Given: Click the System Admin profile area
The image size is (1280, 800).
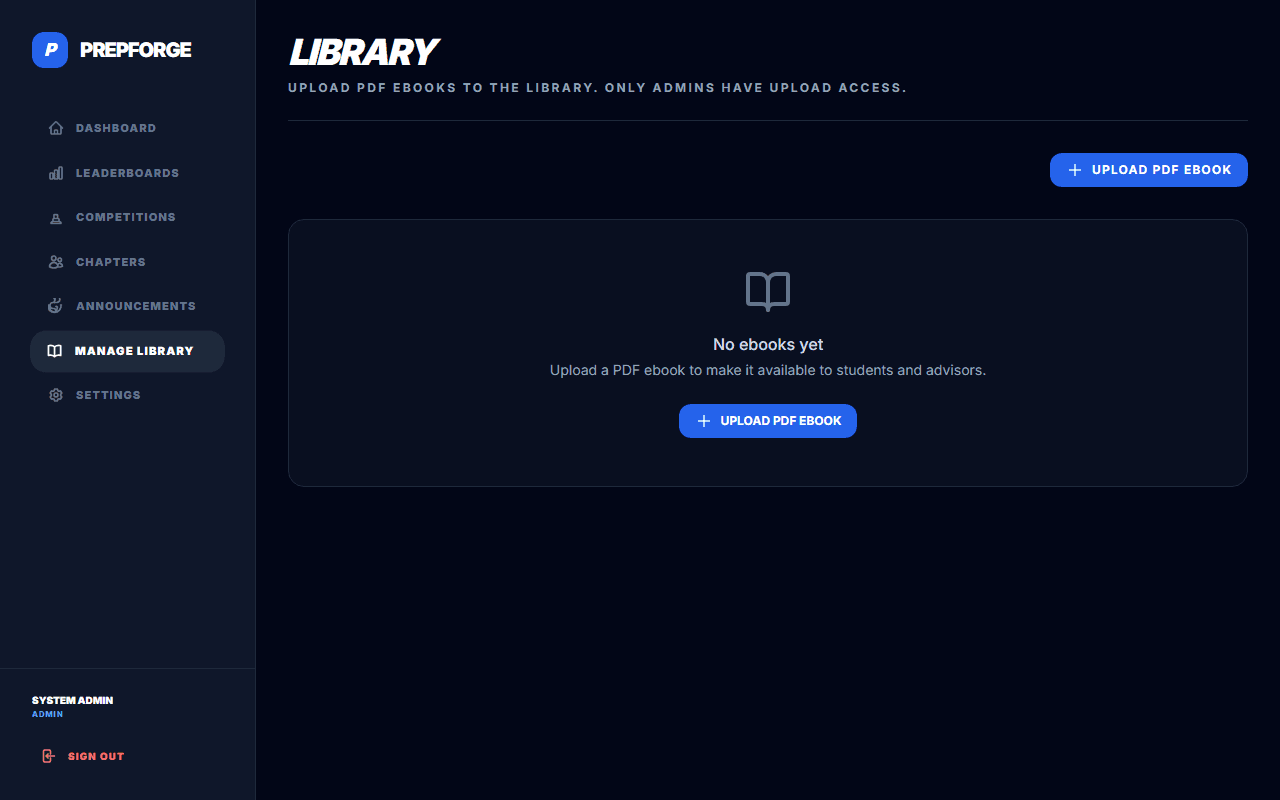Looking at the screenshot, I should point(71,705).
